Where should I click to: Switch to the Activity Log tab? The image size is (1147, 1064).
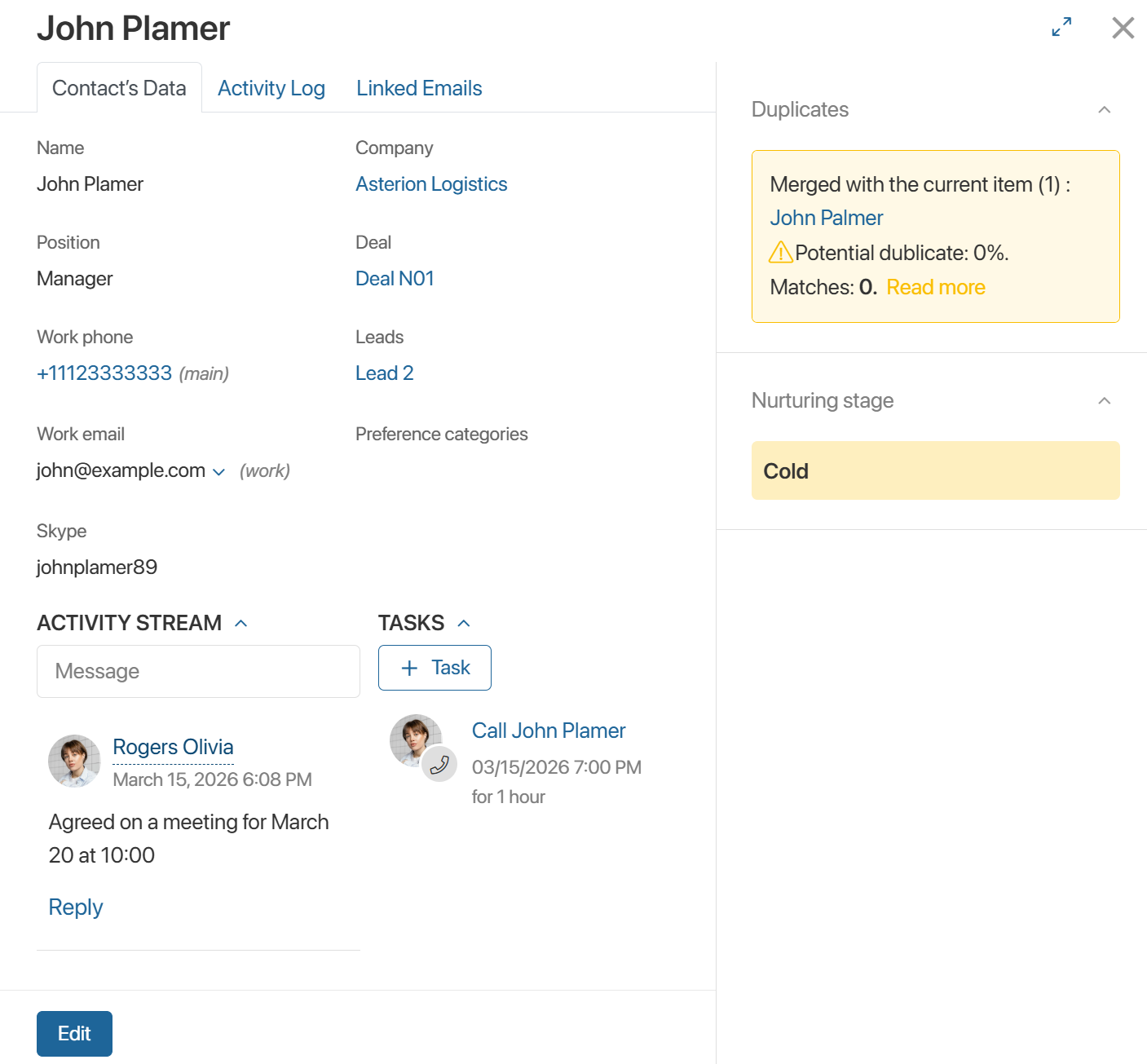tap(271, 88)
